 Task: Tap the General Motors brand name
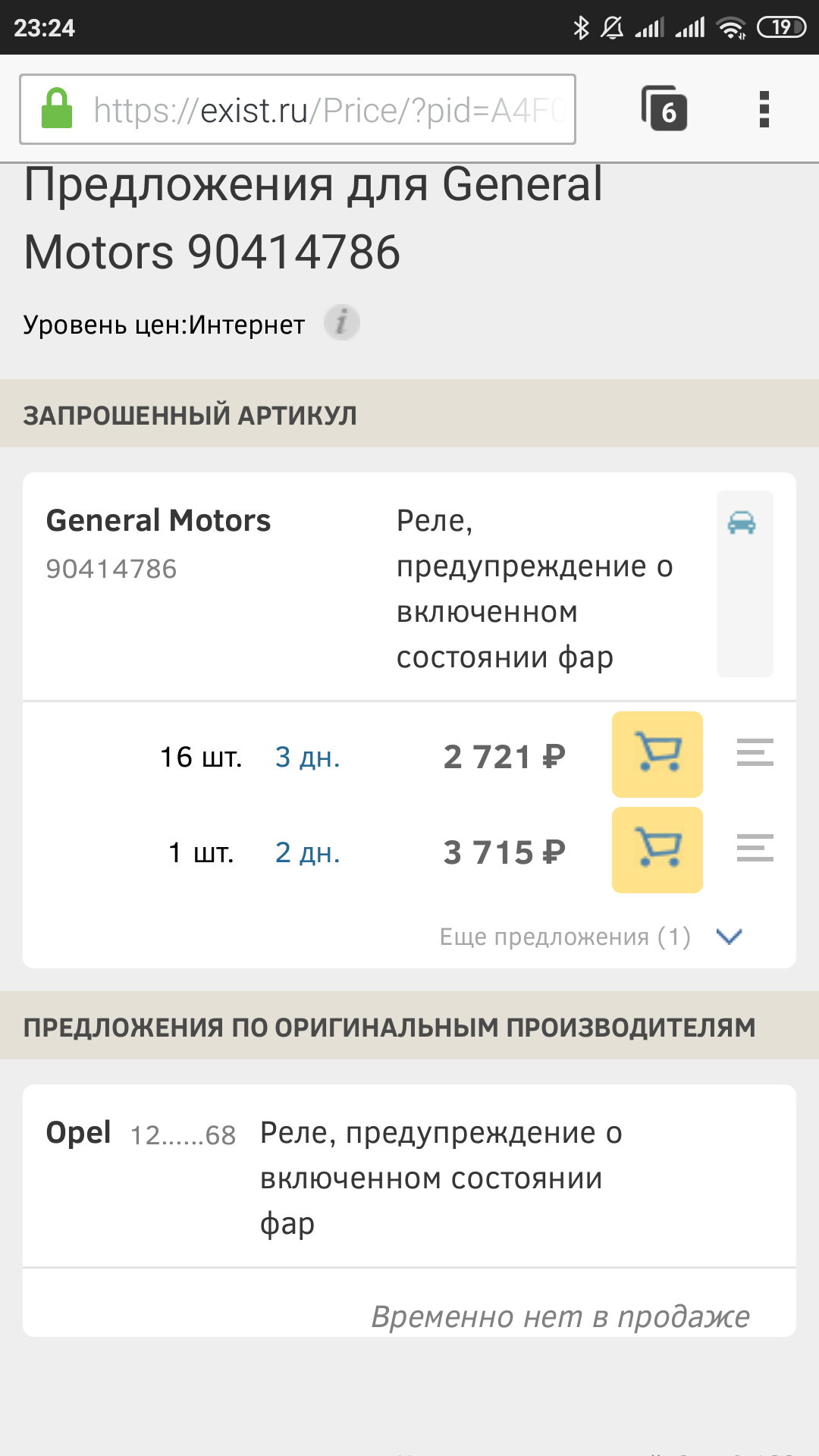click(158, 521)
